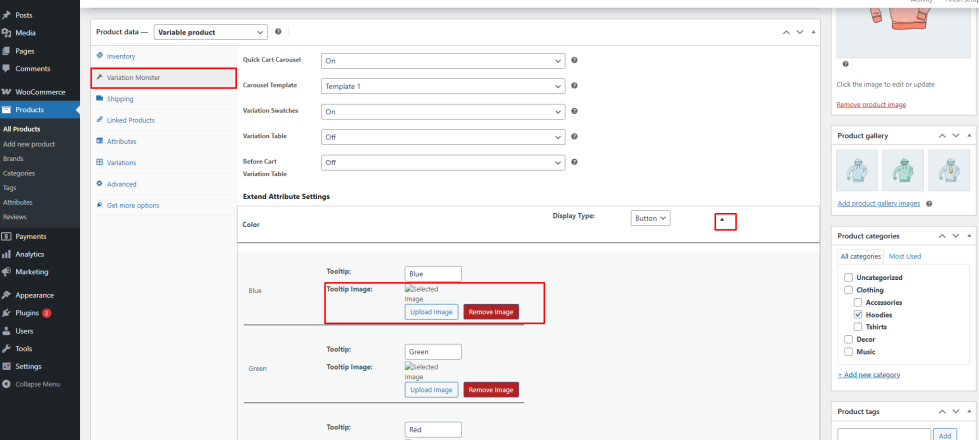The image size is (979, 440).
Task: Uncheck the Hoodies category checkbox
Action: pos(858,315)
